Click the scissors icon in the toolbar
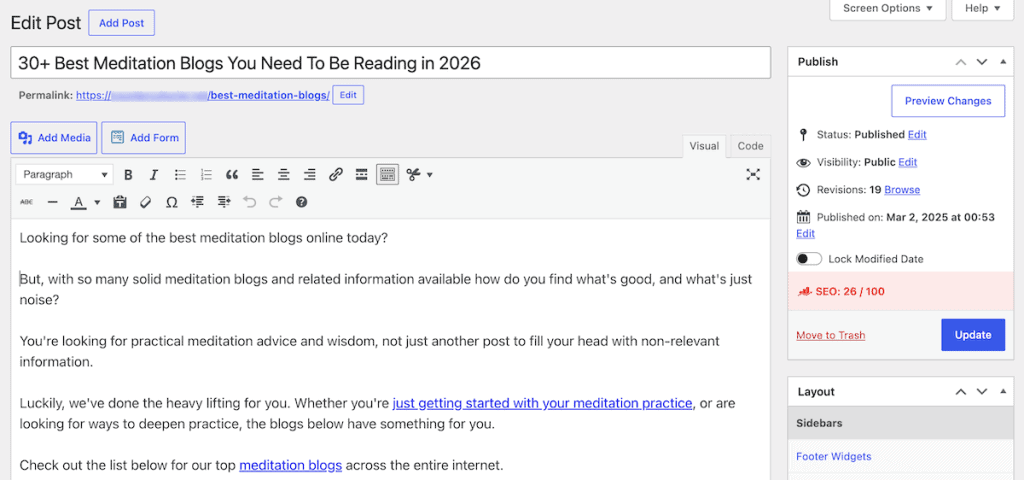The image size is (1024, 480). coord(413,174)
